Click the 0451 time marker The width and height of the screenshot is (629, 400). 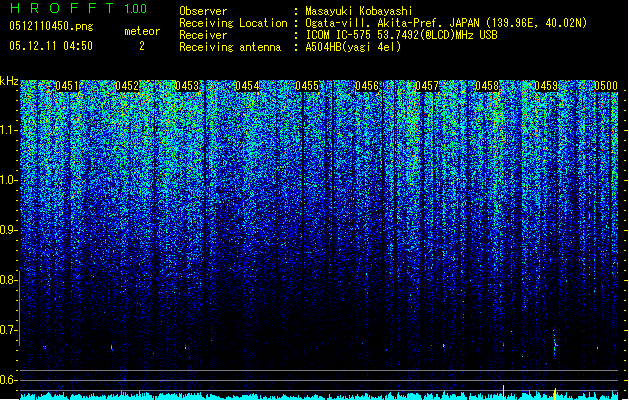click(67, 86)
